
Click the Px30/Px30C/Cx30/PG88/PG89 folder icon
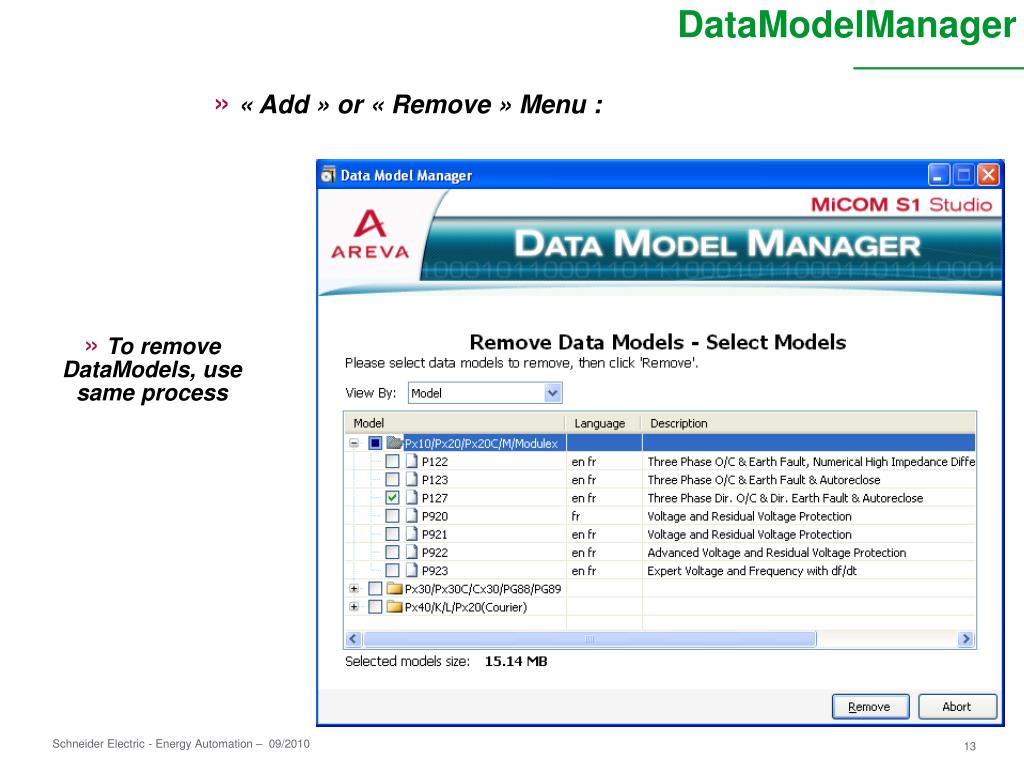pyautogui.click(x=394, y=588)
